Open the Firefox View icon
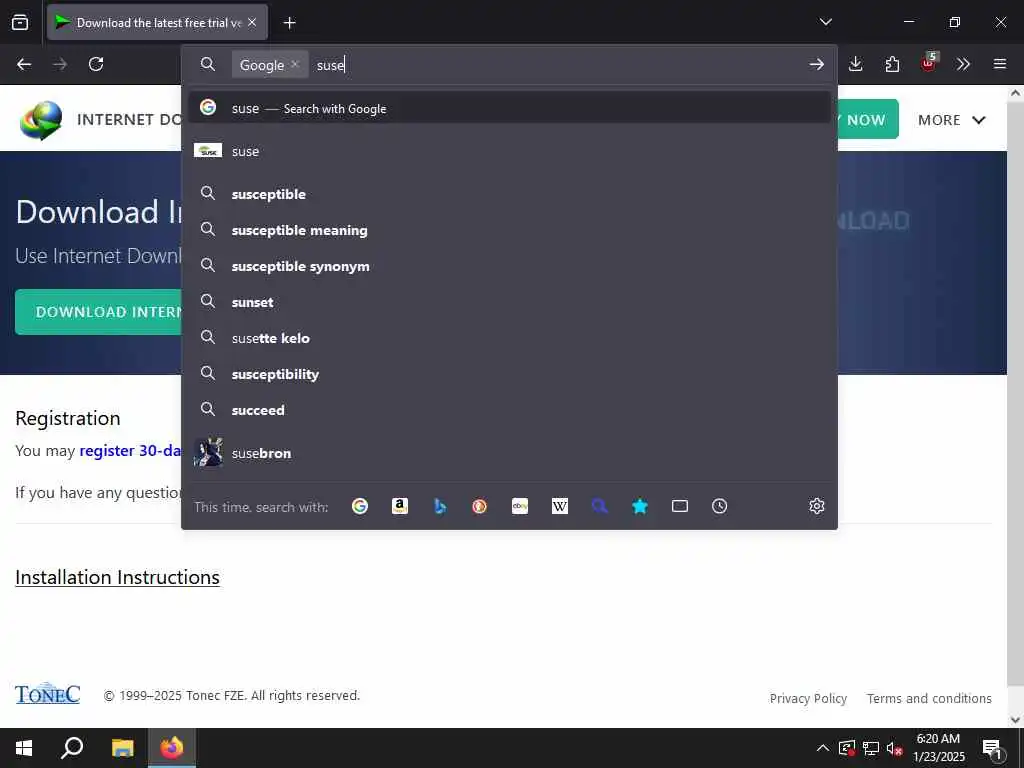Viewport: 1024px width, 768px height. pyautogui.click(x=20, y=22)
